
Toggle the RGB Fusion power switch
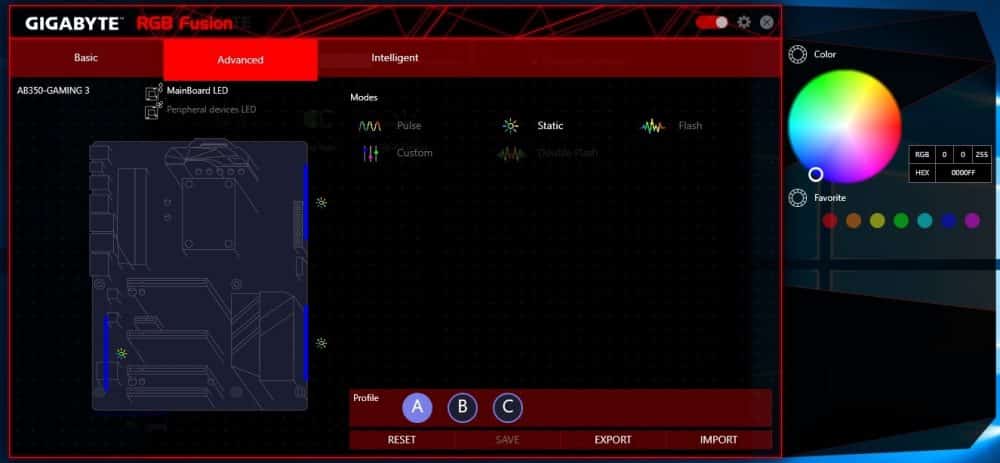pos(712,22)
